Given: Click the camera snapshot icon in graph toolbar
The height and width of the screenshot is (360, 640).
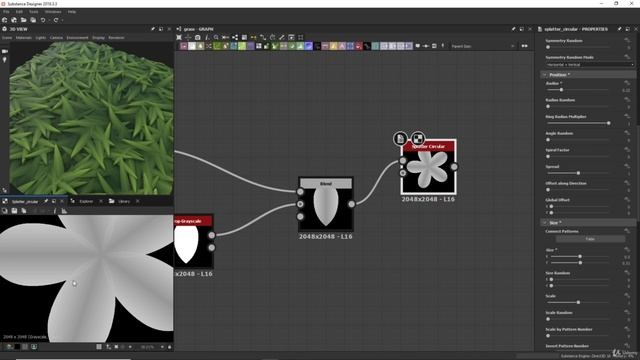Looking at the screenshot, I should (x=198, y=37).
